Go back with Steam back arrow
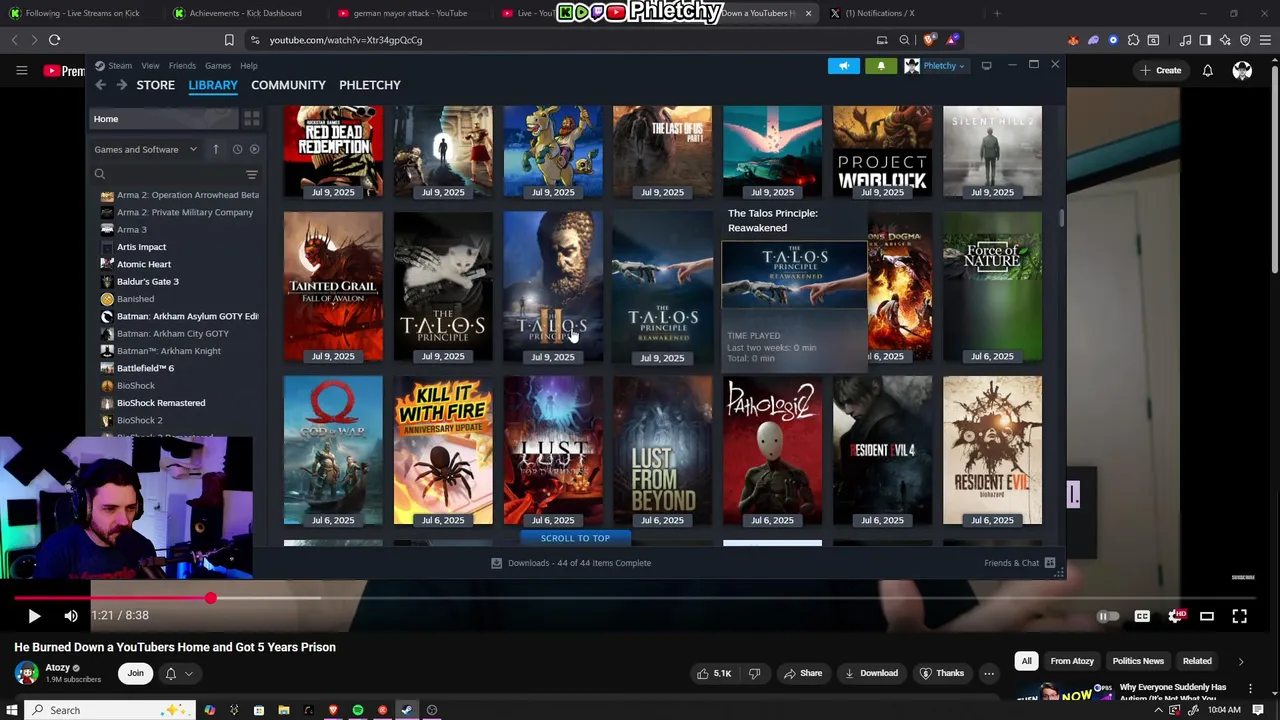 100,85
